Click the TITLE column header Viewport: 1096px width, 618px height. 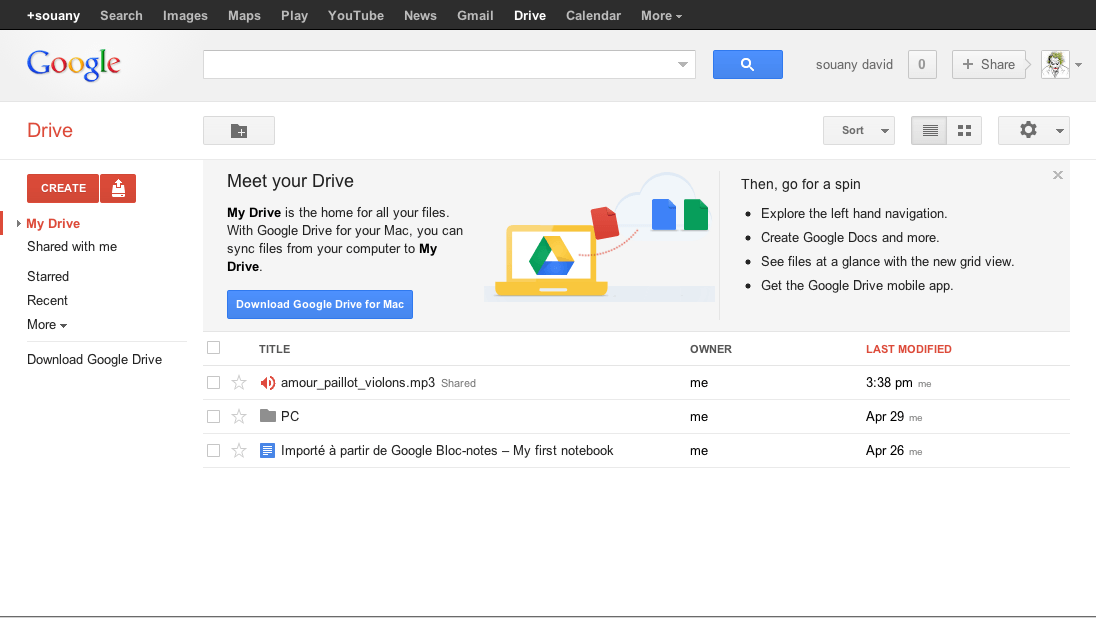click(x=274, y=349)
